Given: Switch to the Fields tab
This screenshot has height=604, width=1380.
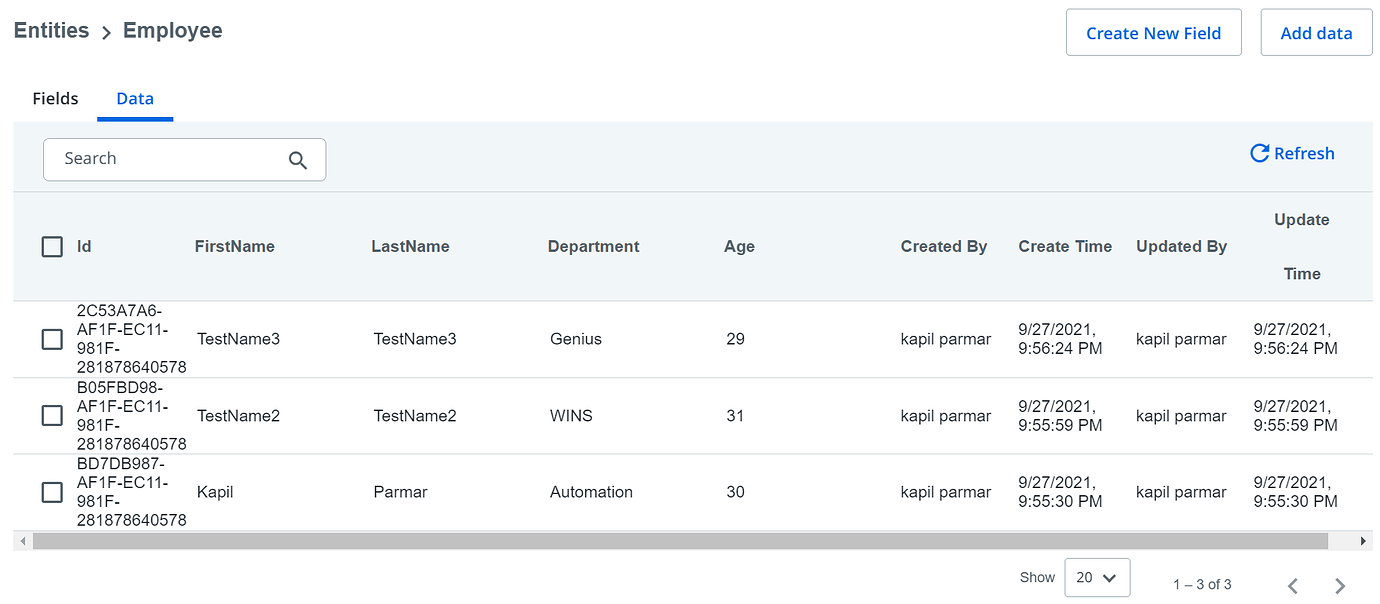Looking at the screenshot, I should [x=55, y=98].
